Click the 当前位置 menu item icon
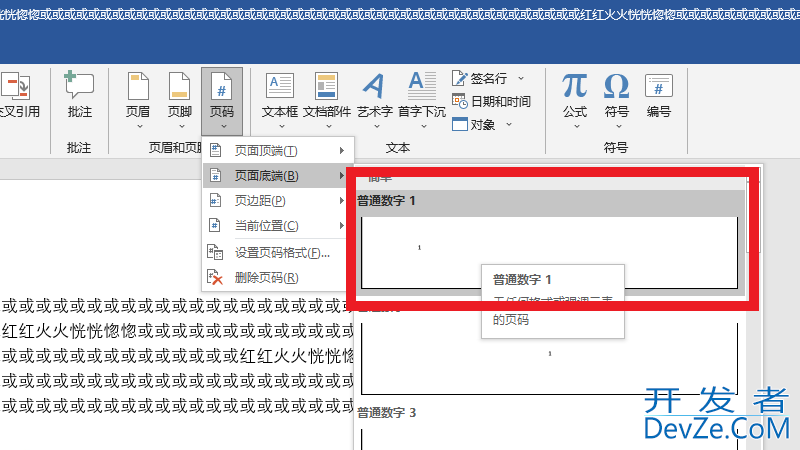The width and height of the screenshot is (800, 450). tap(215, 226)
